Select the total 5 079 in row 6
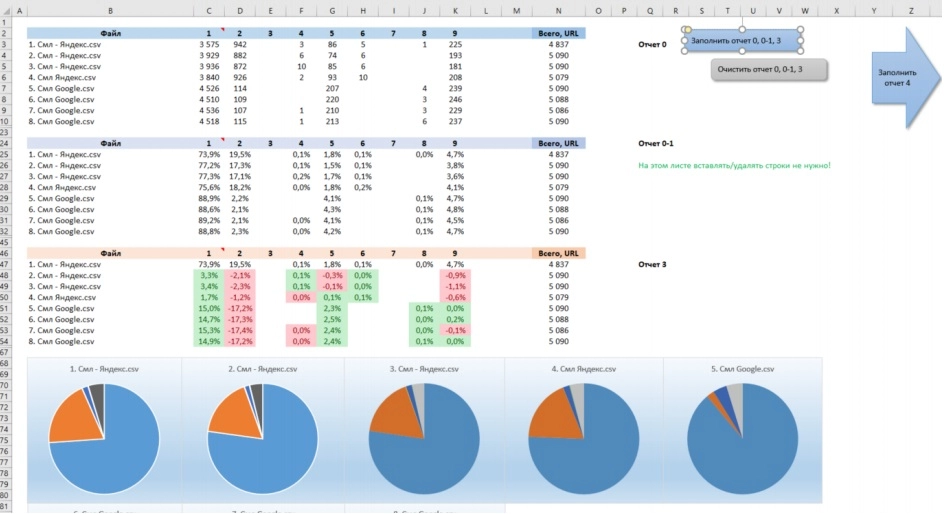 click(x=558, y=78)
